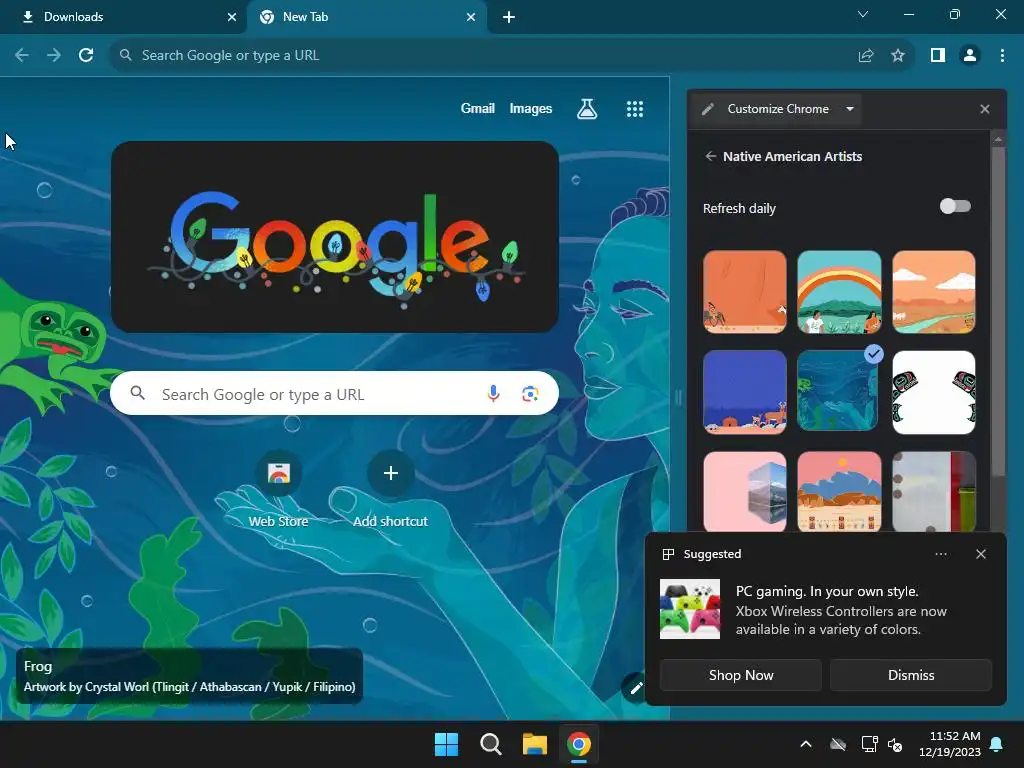Choose the gray and red stripe theme

pyautogui.click(x=933, y=491)
